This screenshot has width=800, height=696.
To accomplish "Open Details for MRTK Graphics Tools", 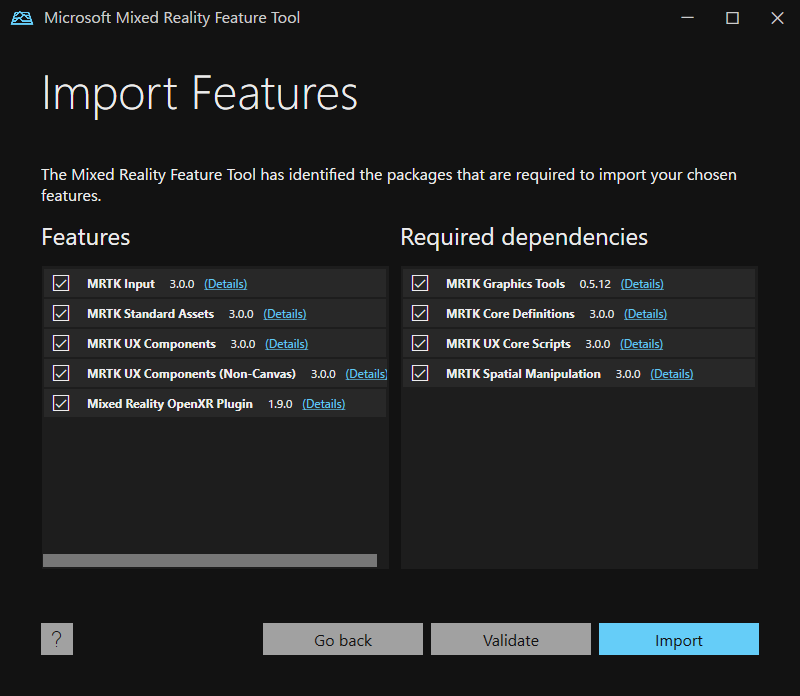I will [642, 284].
